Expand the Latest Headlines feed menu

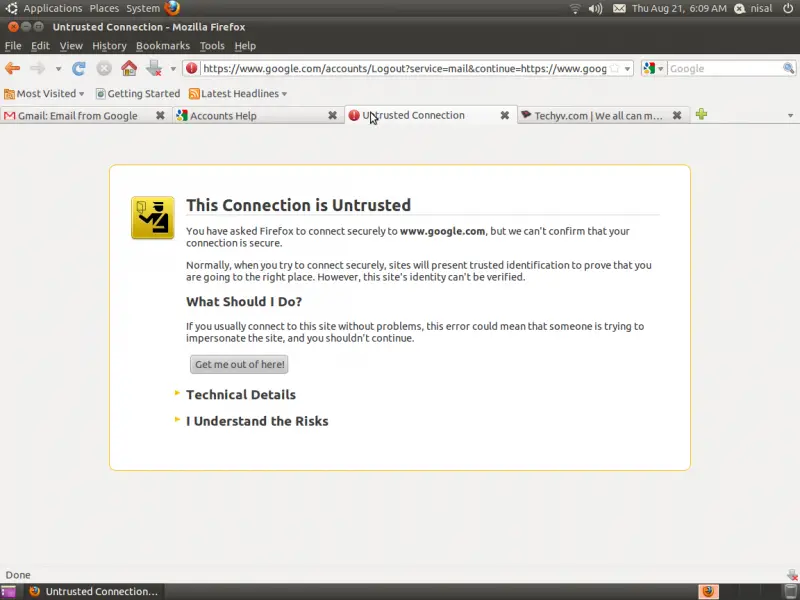click(x=238, y=93)
